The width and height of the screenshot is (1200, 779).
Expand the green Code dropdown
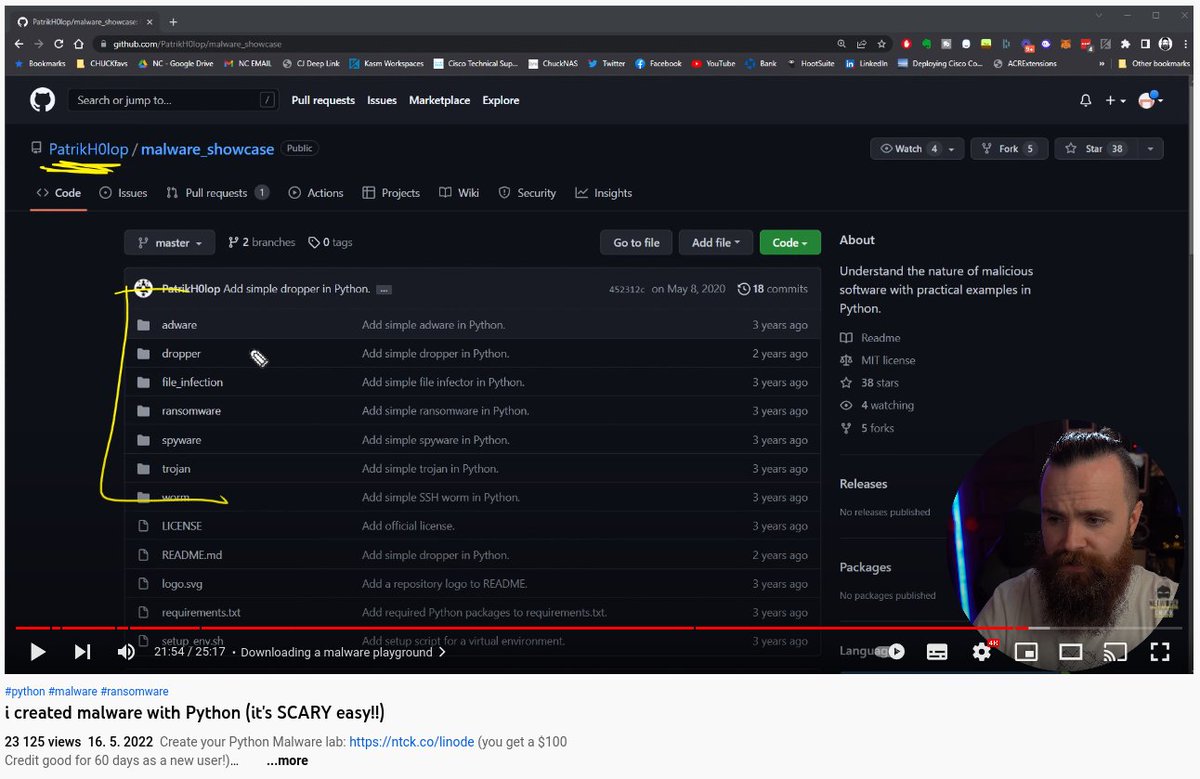pos(790,242)
